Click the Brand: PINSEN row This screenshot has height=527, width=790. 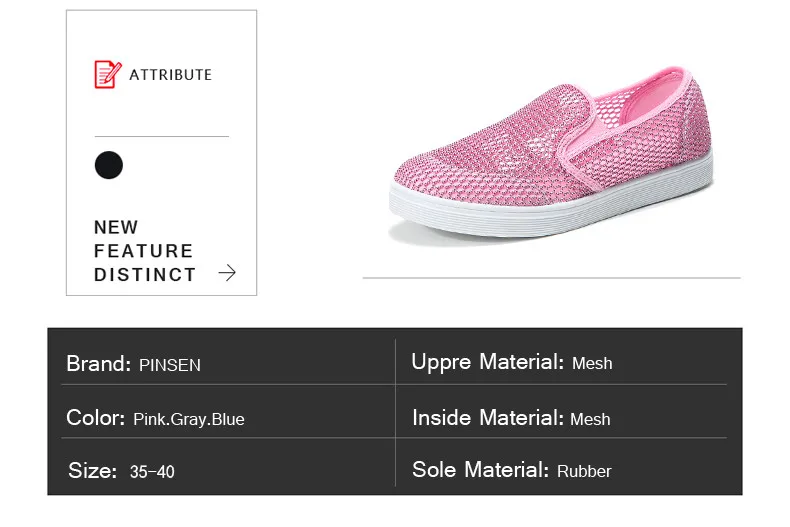220,364
